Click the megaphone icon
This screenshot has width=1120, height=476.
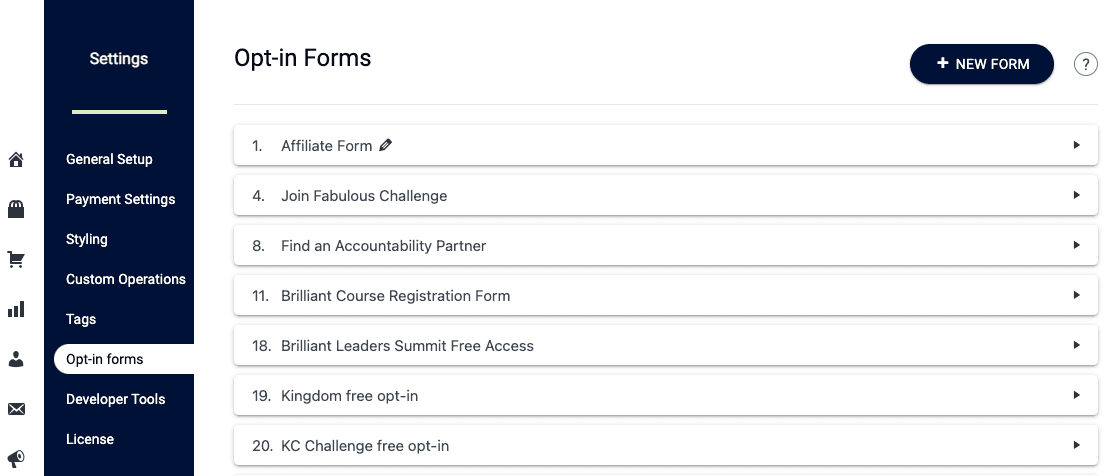16,458
